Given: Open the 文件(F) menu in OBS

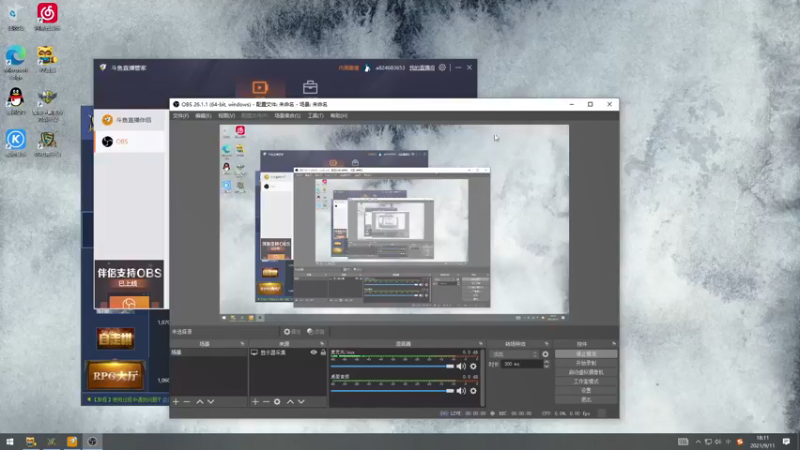Looking at the screenshot, I should point(181,116).
